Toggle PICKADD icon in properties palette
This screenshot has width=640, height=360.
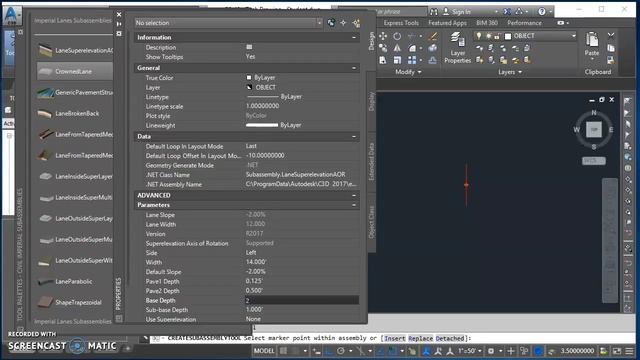331,23
